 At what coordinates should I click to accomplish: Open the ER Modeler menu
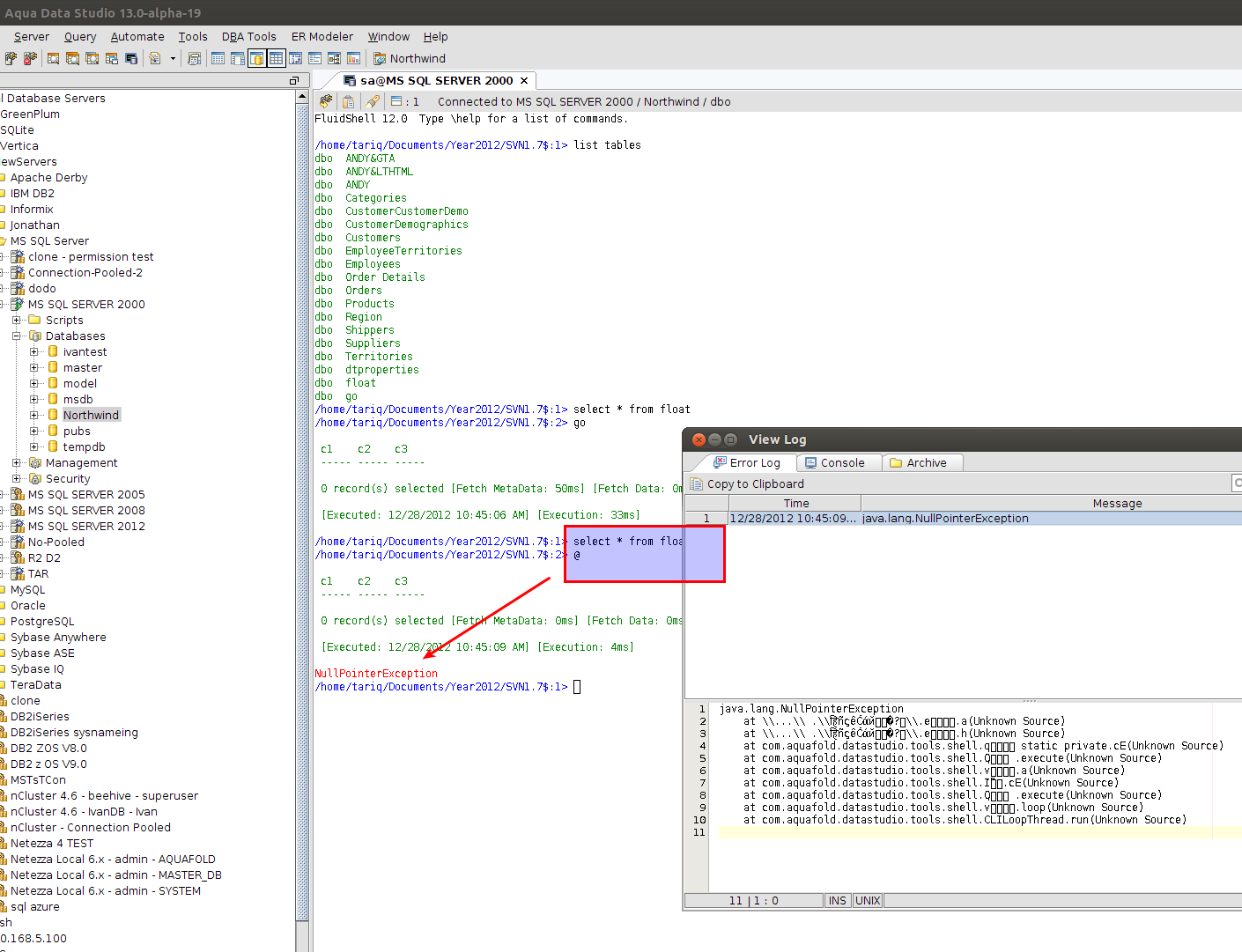click(x=322, y=36)
